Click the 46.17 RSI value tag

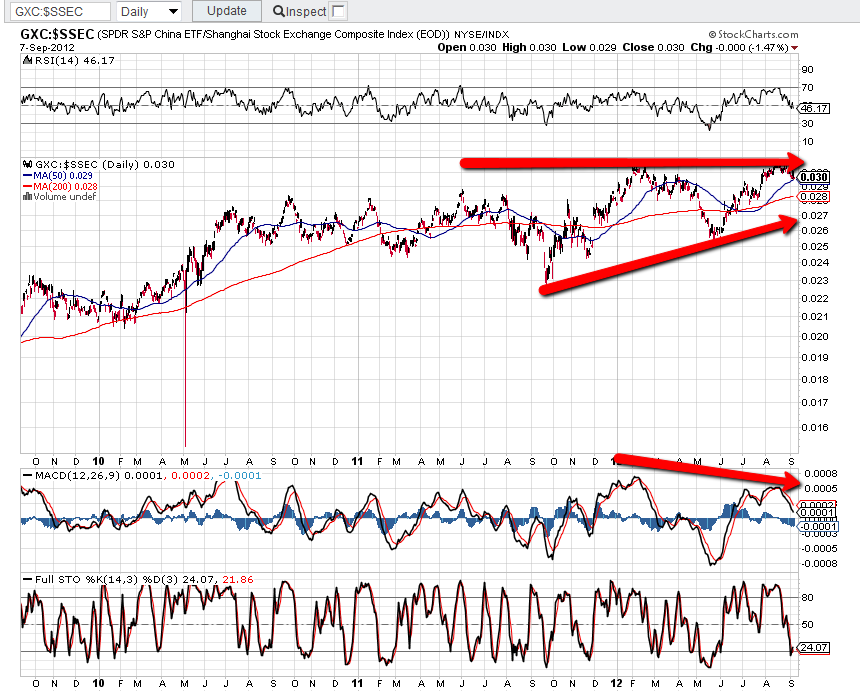814,109
